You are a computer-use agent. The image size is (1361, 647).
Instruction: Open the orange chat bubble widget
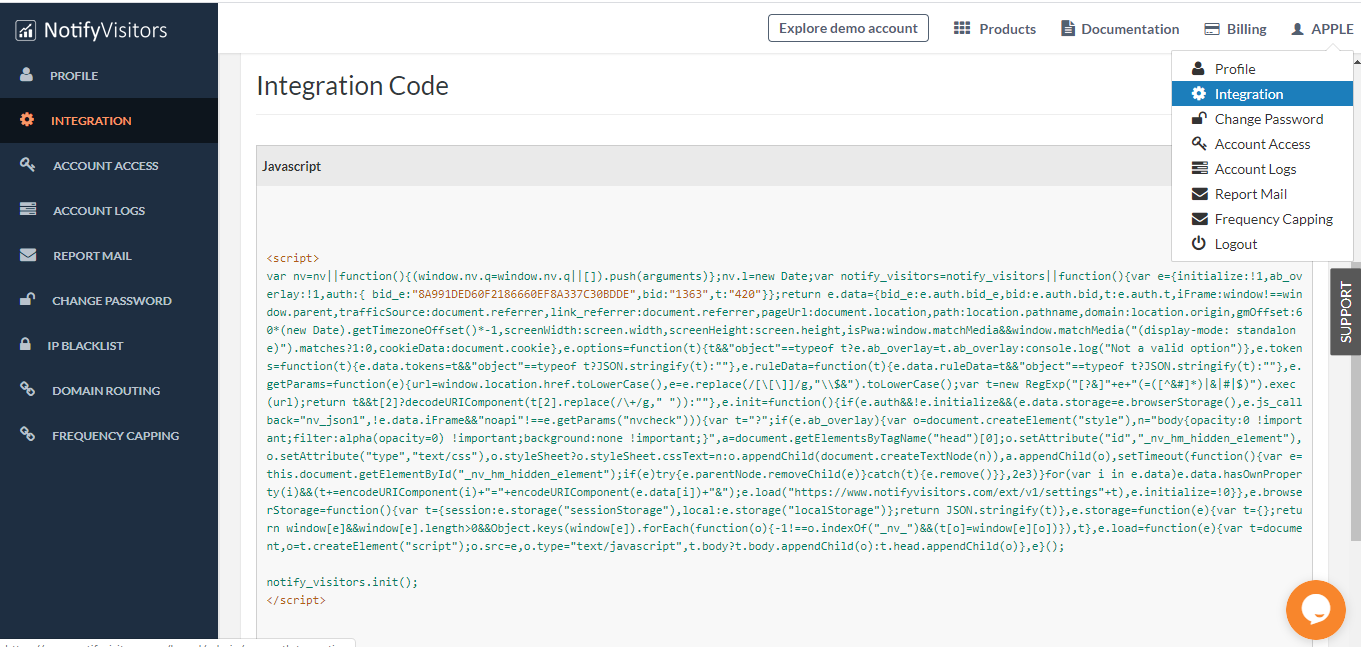click(1315, 609)
